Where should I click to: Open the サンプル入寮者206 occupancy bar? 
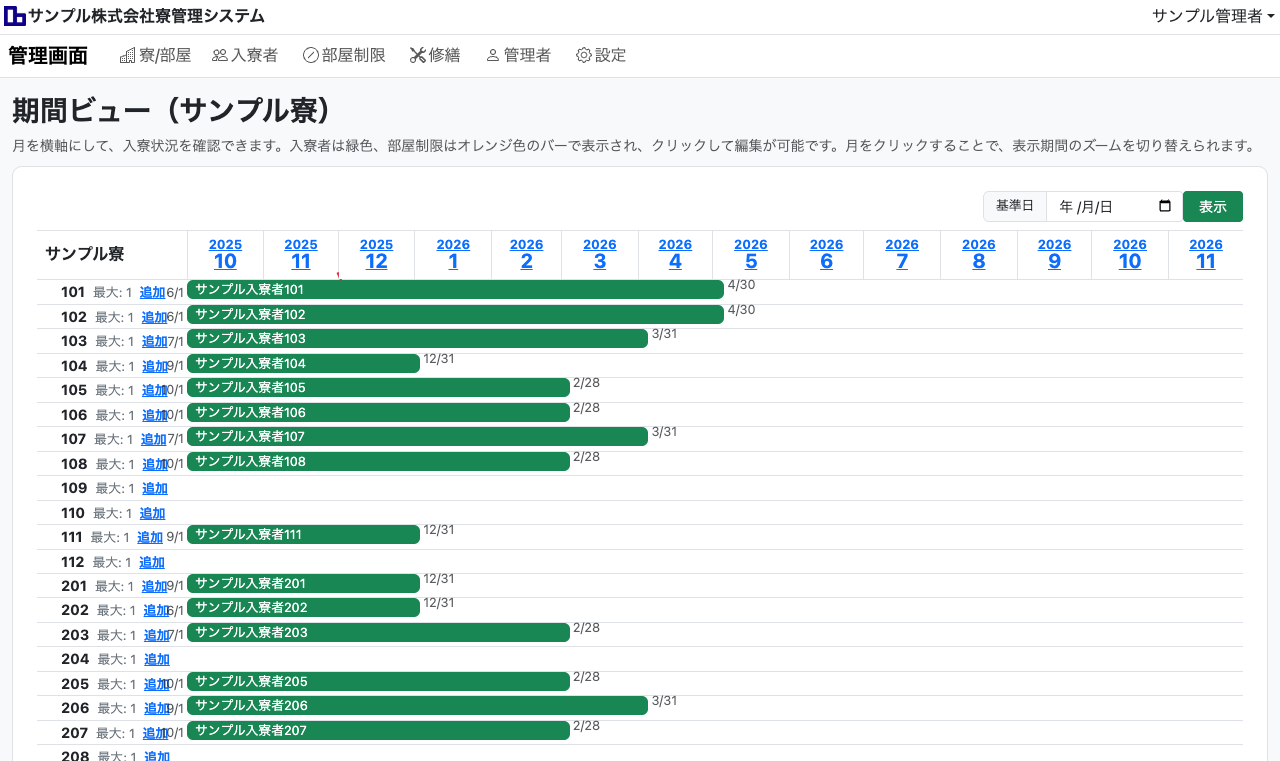(x=417, y=706)
